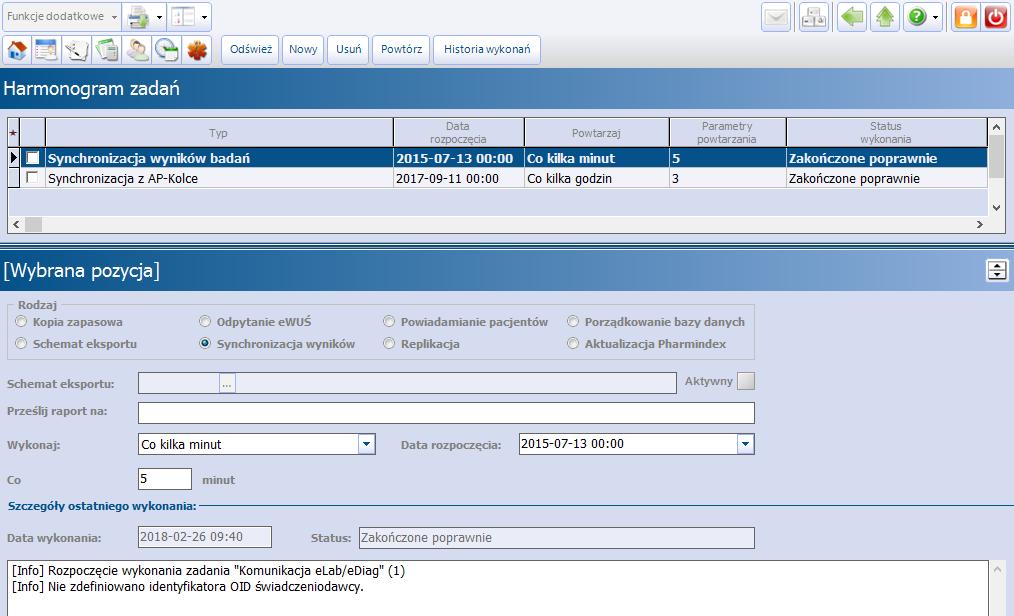
Task: Click the Nowy button
Action: pos(303,49)
